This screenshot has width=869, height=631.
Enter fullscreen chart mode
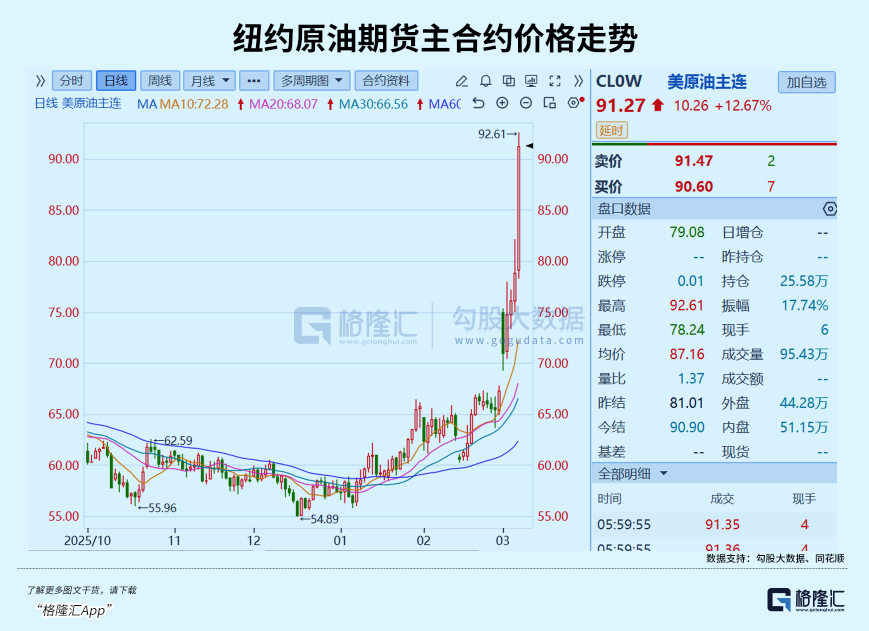tap(555, 81)
